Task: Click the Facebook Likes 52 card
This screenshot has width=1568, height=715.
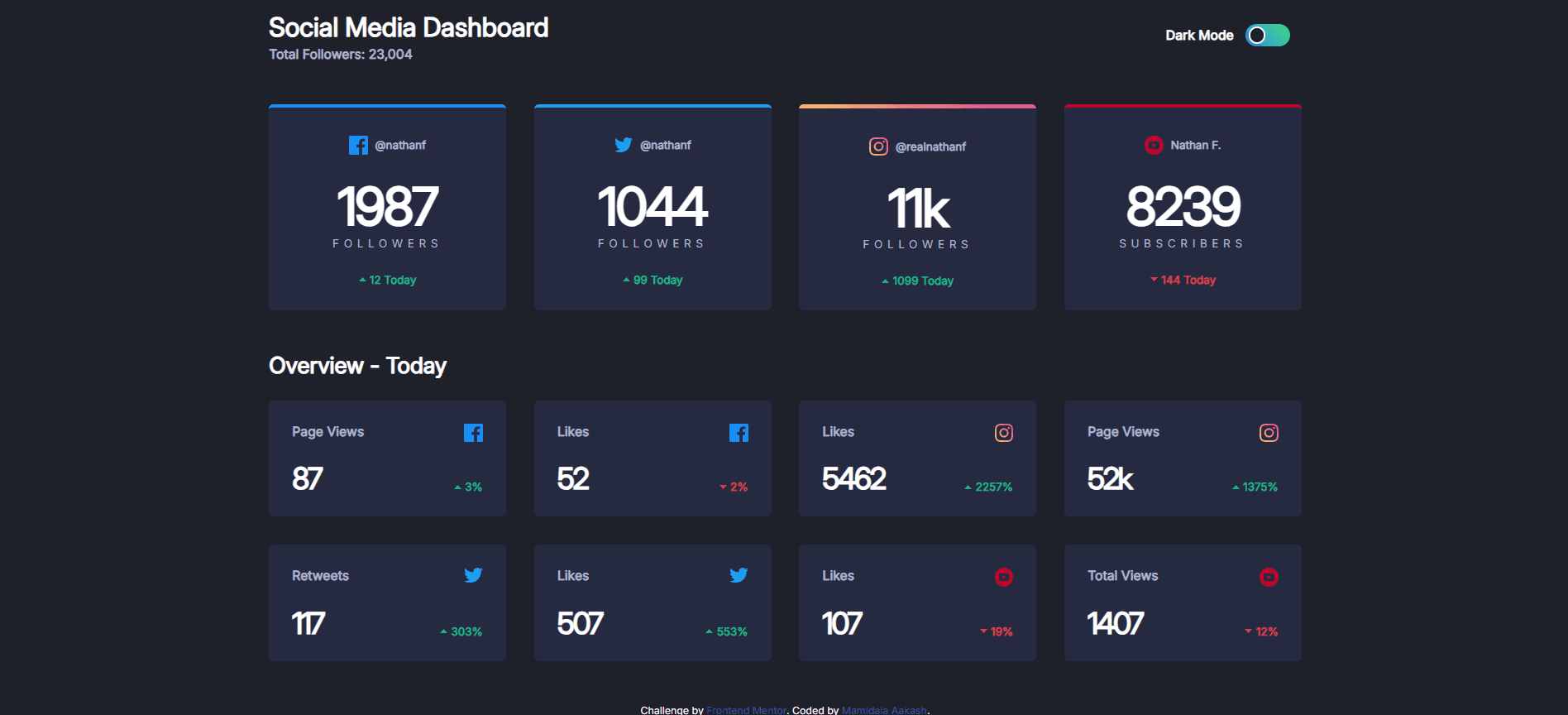Action: click(x=653, y=459)
